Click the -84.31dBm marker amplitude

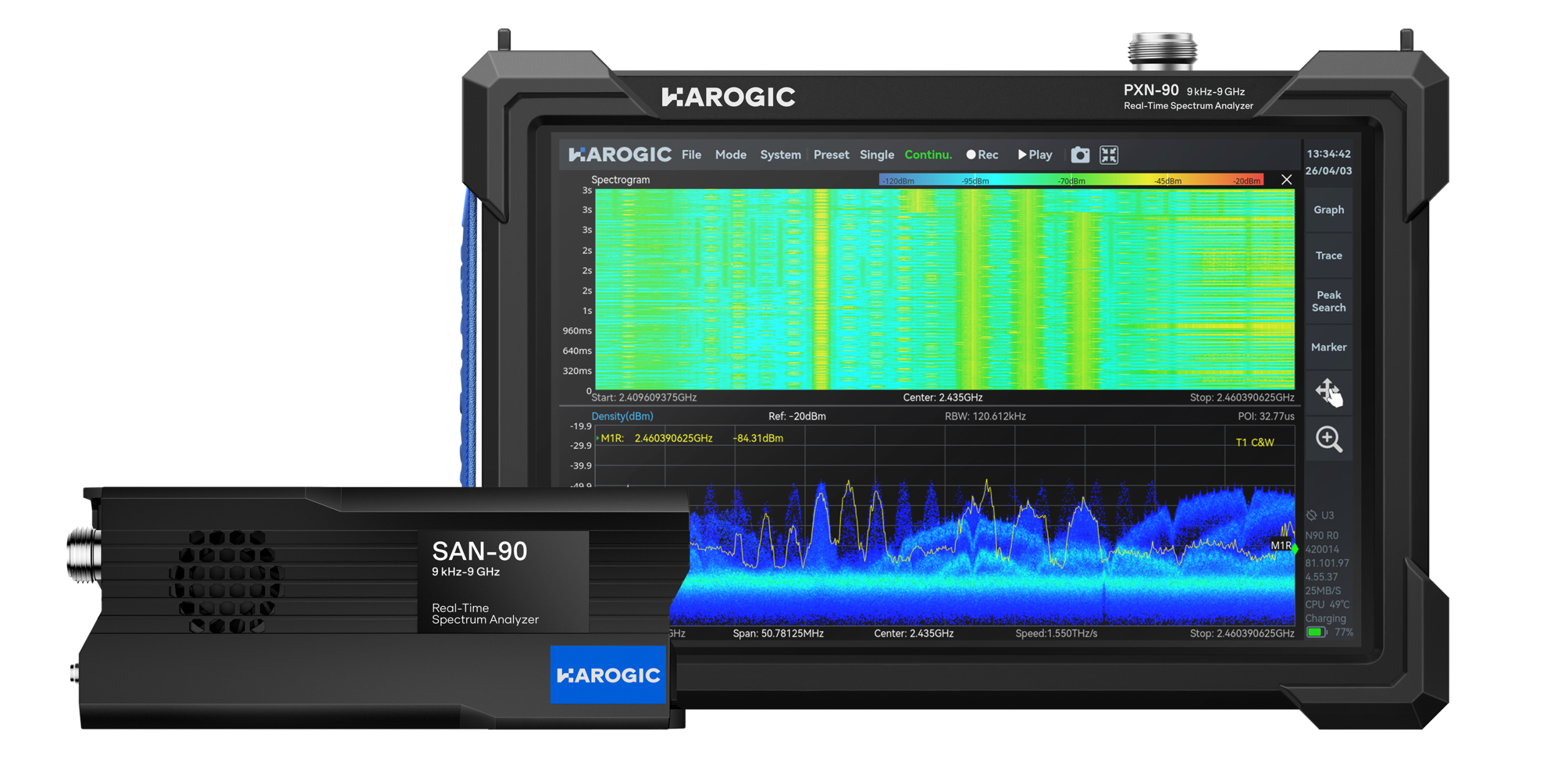pos(757,438)
